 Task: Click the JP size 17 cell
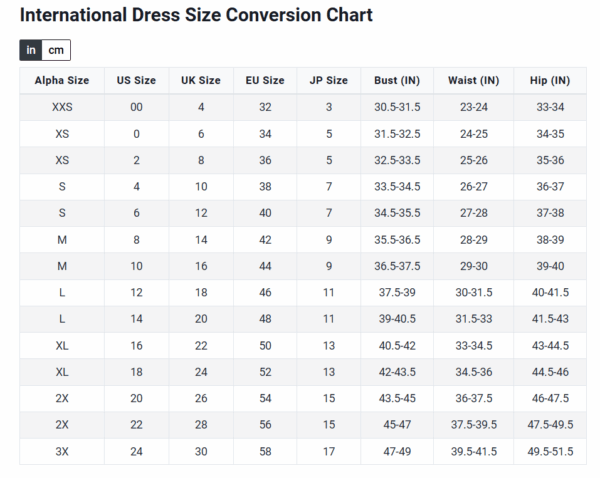coord(328,451)
